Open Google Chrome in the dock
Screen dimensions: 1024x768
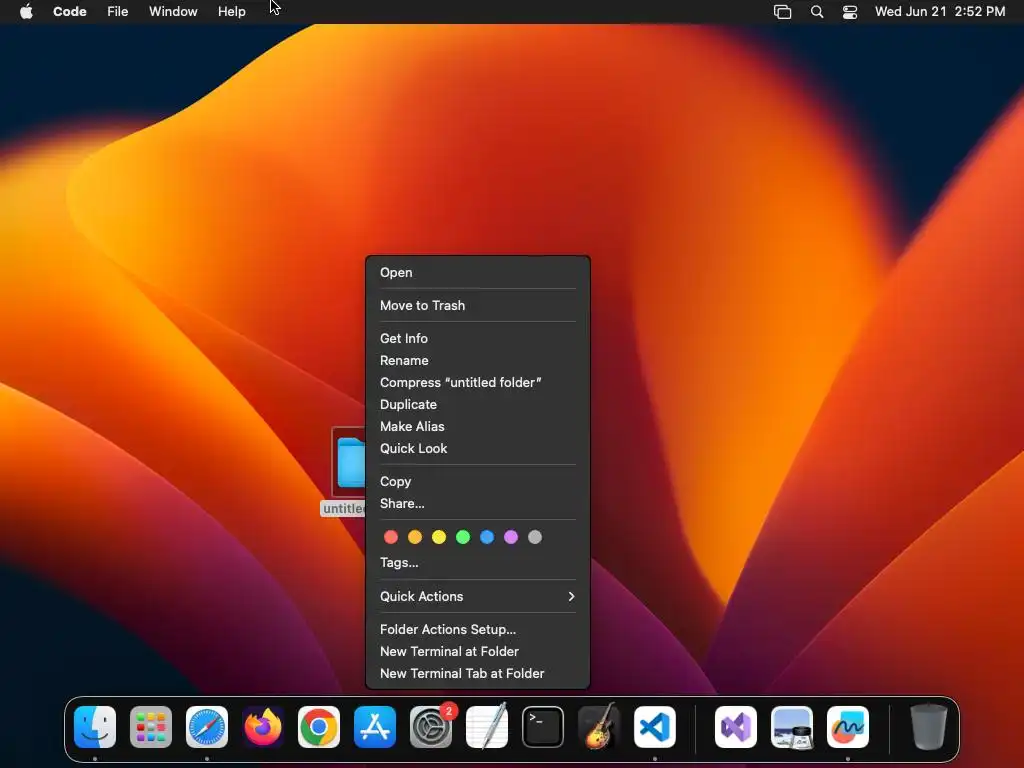click(x=319, y=727)
